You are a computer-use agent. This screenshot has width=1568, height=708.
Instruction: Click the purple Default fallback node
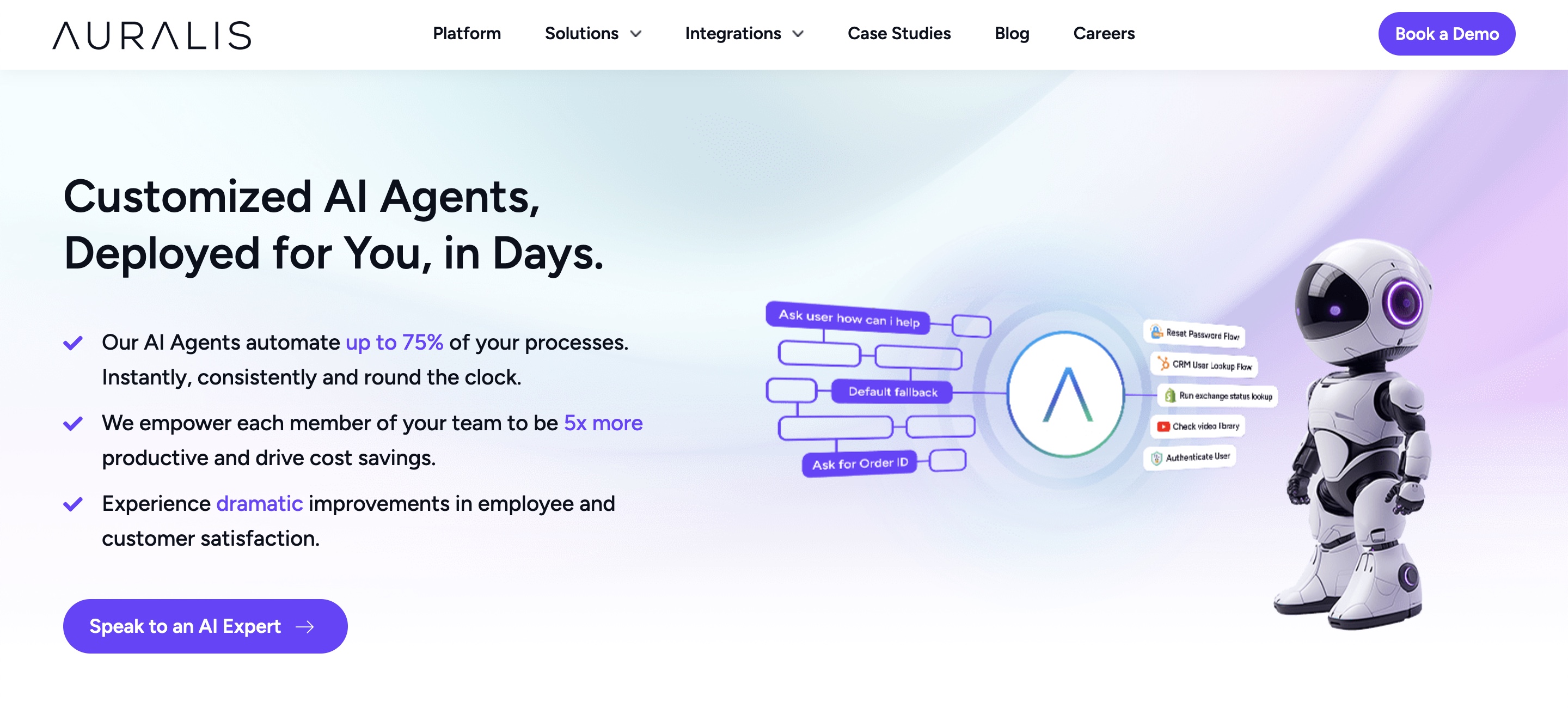pyautogui.click(x=892, y=392)
